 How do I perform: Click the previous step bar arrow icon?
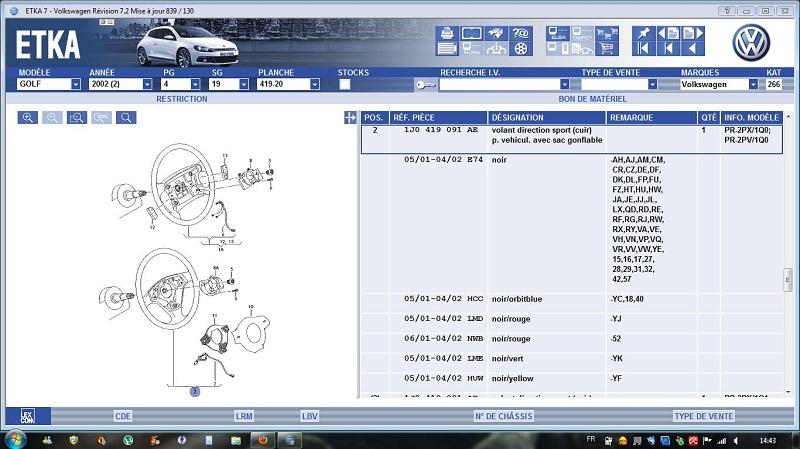coord(668,48)
